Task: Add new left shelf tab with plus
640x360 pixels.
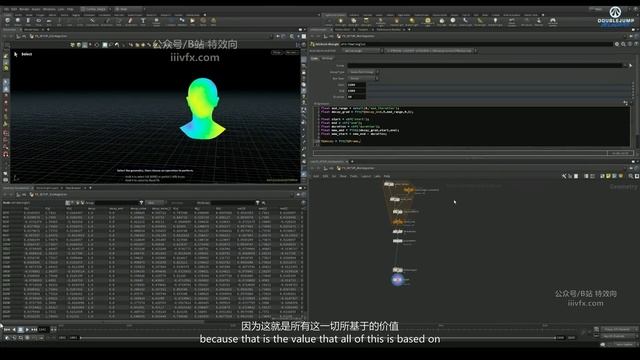Action: point(204,15)
